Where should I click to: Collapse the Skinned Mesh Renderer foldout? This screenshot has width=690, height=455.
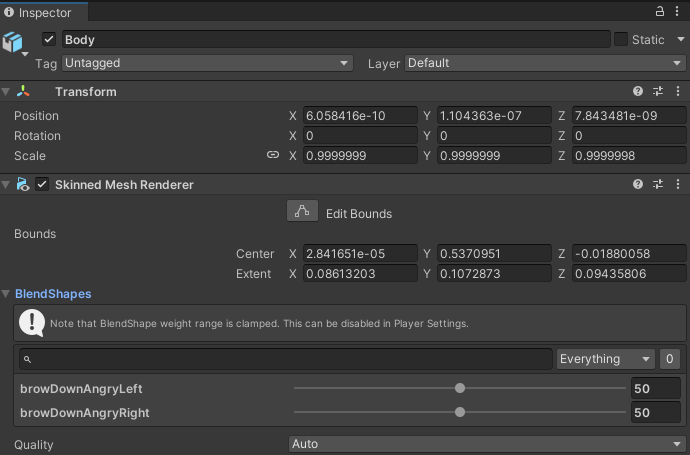[6, 184]
